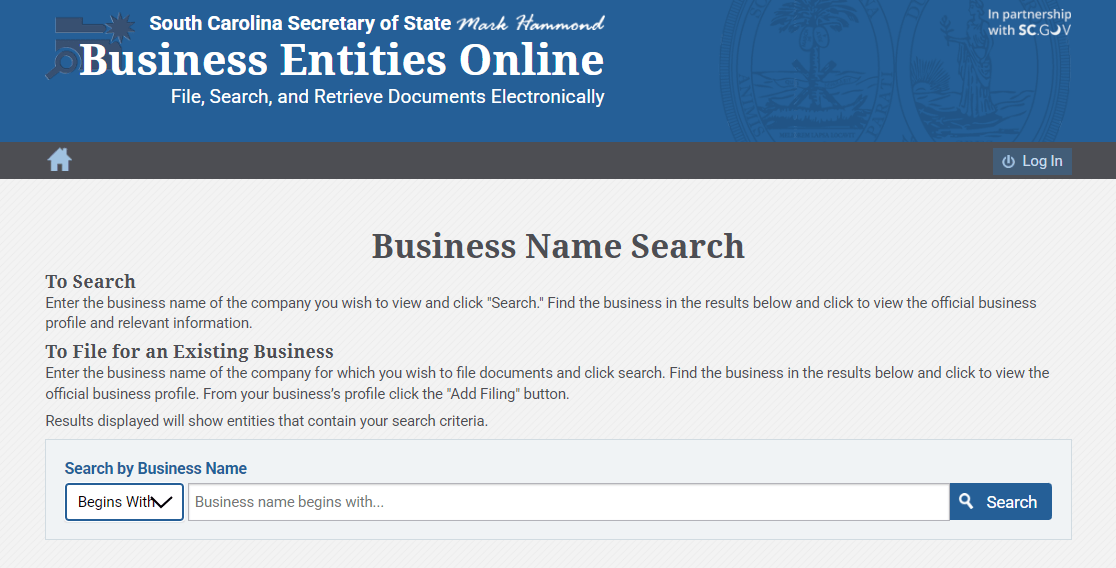Click File, Search, and Retrieve Documents Electronically tagline
Image resolution: width=1116 pixels, height=568 pixels.
pos(388,97)
